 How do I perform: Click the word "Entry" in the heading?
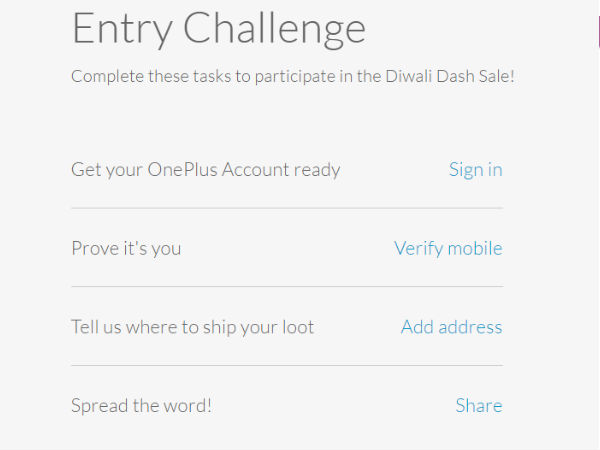(119, 28)
